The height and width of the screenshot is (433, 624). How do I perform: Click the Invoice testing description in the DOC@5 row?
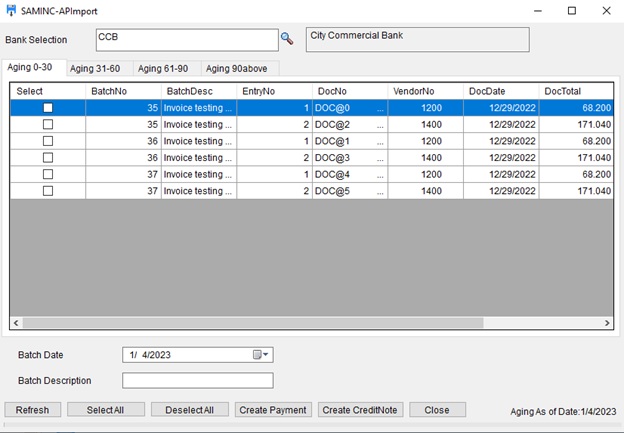pos(199,191)
